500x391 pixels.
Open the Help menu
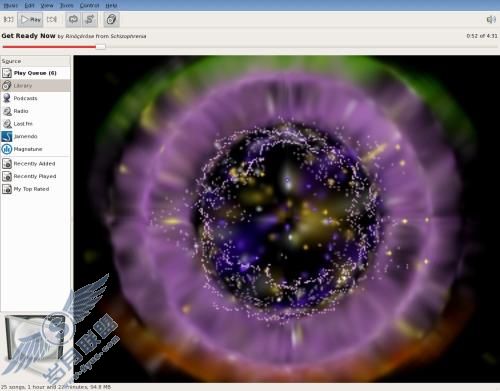111,6
